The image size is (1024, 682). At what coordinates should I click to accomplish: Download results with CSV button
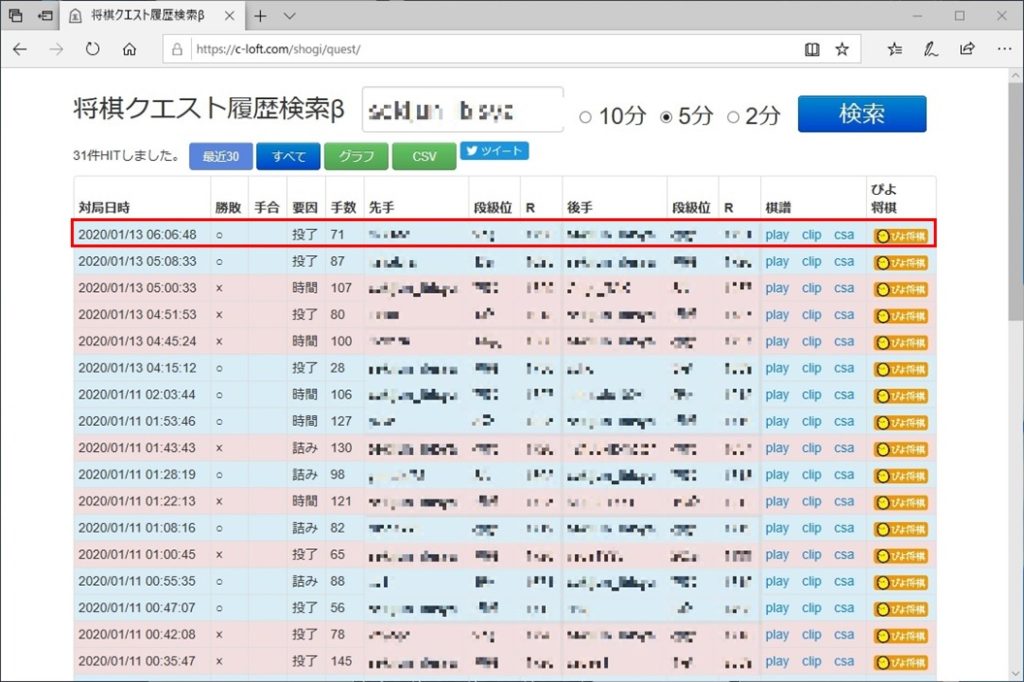coord(424,156)
